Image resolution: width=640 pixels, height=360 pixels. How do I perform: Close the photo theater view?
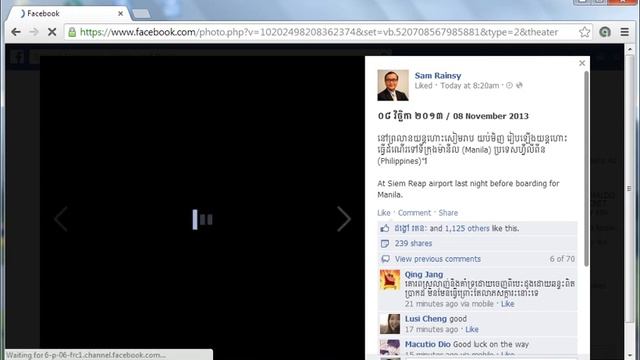(x=582, y=63)
